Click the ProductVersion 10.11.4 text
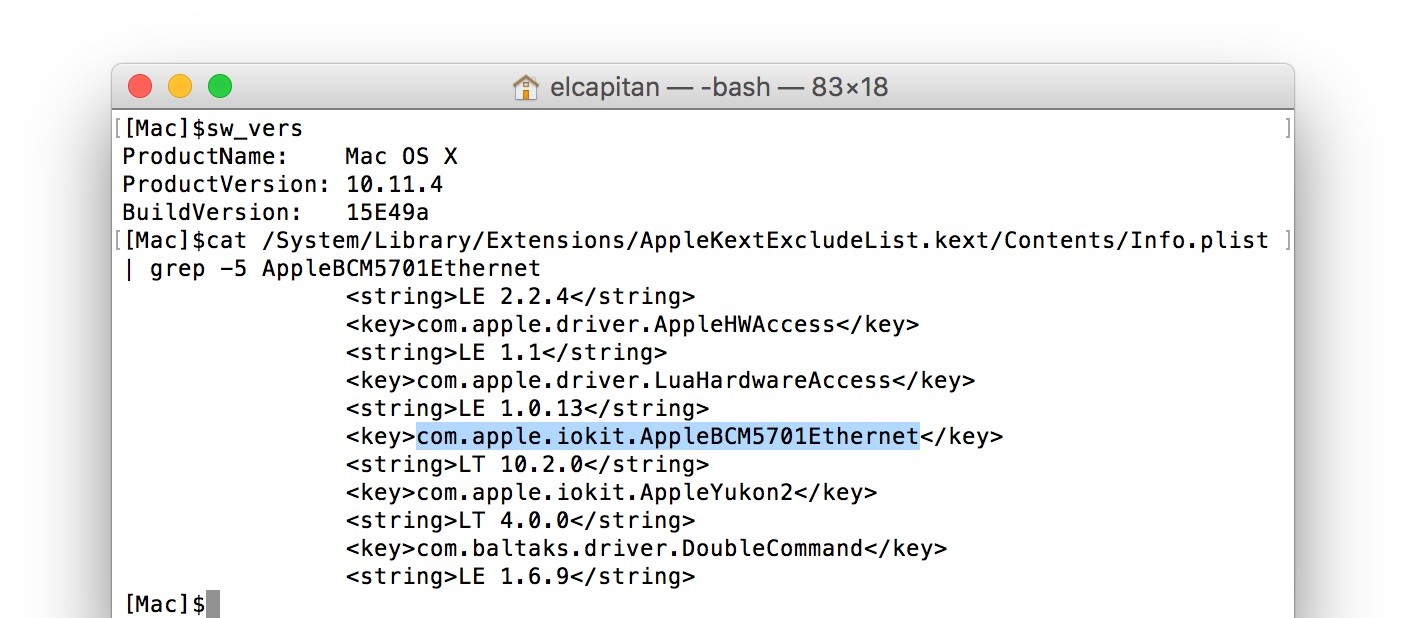Viewport: 1406px width, 618px height. click(394, 184)
